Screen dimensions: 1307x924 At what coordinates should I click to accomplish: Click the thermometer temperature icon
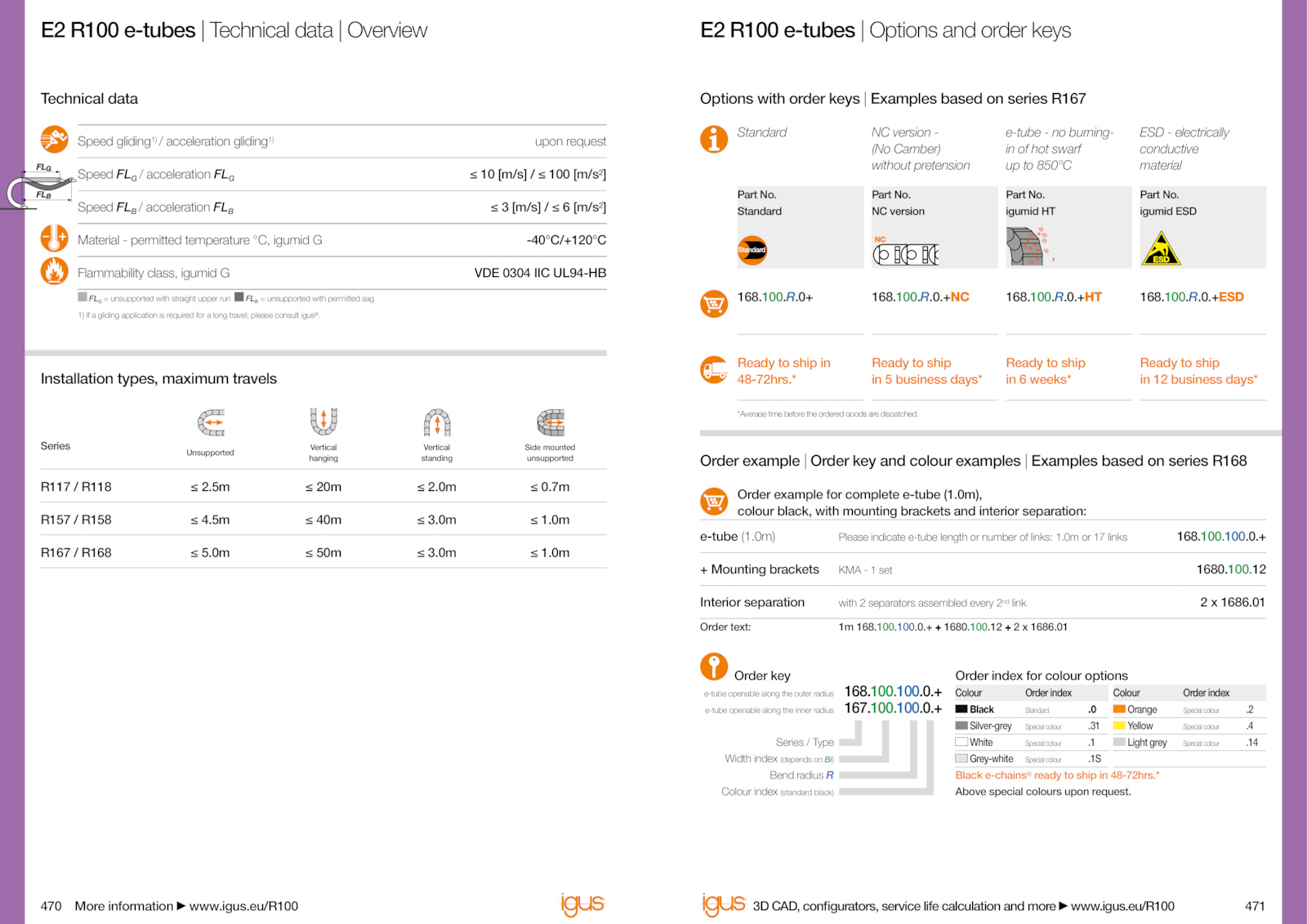pos(54,239)
